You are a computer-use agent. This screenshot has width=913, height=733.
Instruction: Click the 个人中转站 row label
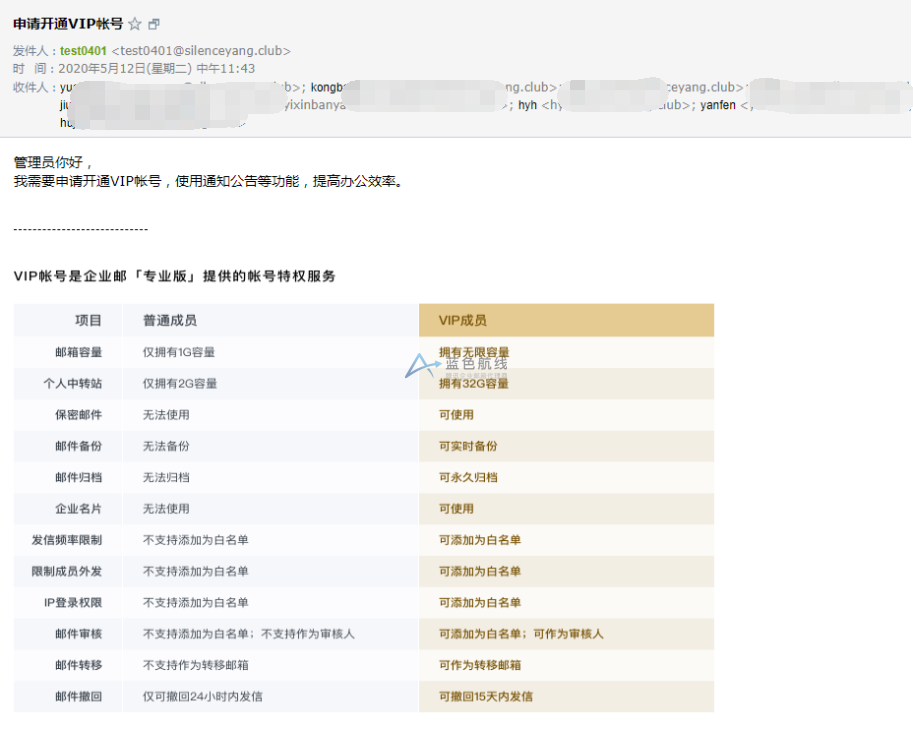tap(73, 384)
